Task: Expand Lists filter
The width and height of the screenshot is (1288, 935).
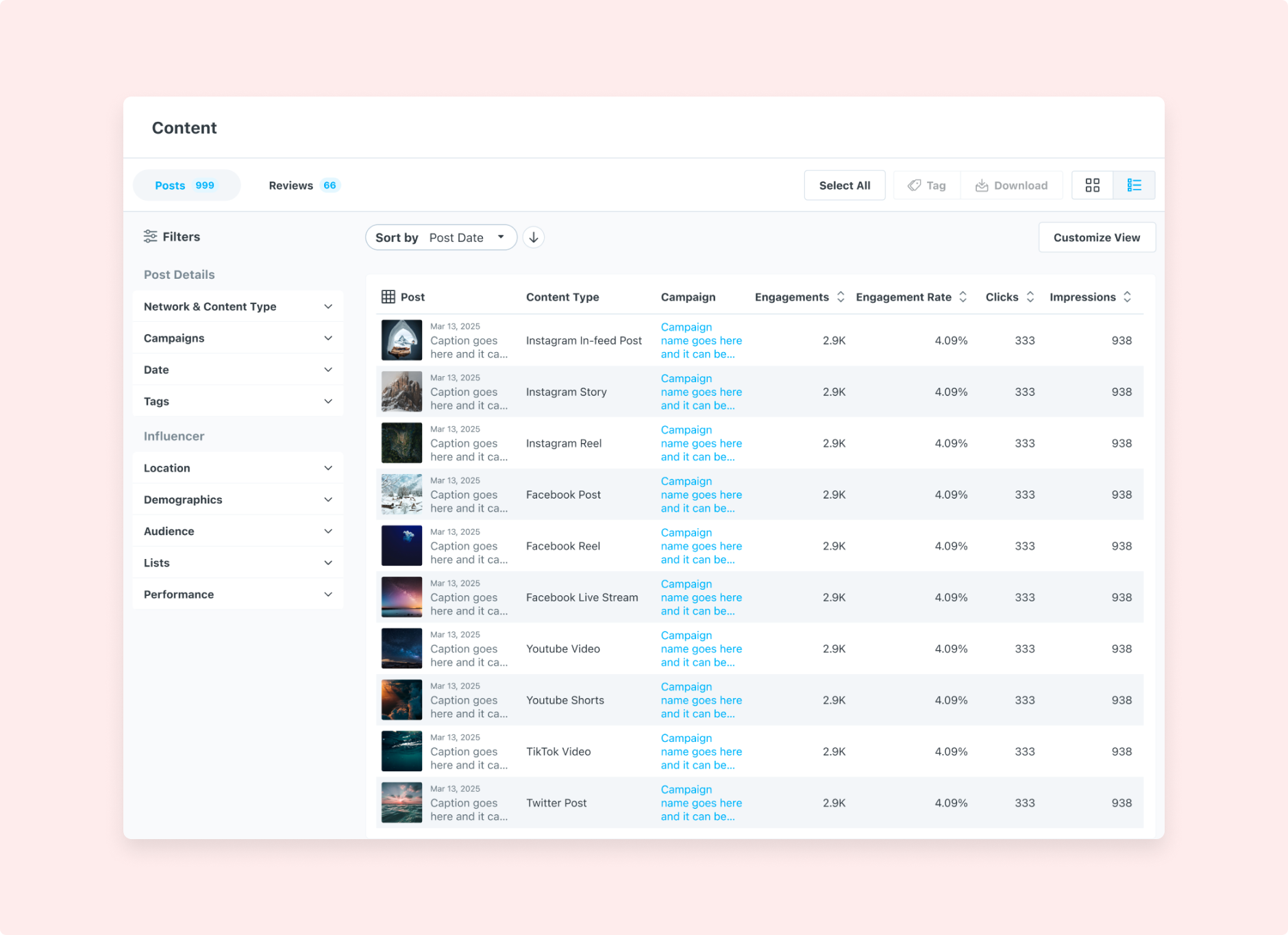Action: click(238, 562)
